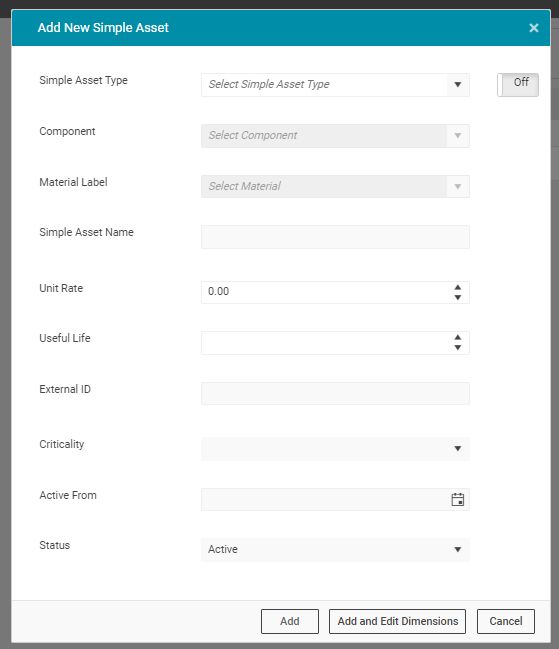The height and width of the screenshot is (649, 559).
Task: Focus the Simple Asset Name field
Action: click(335, 237)
